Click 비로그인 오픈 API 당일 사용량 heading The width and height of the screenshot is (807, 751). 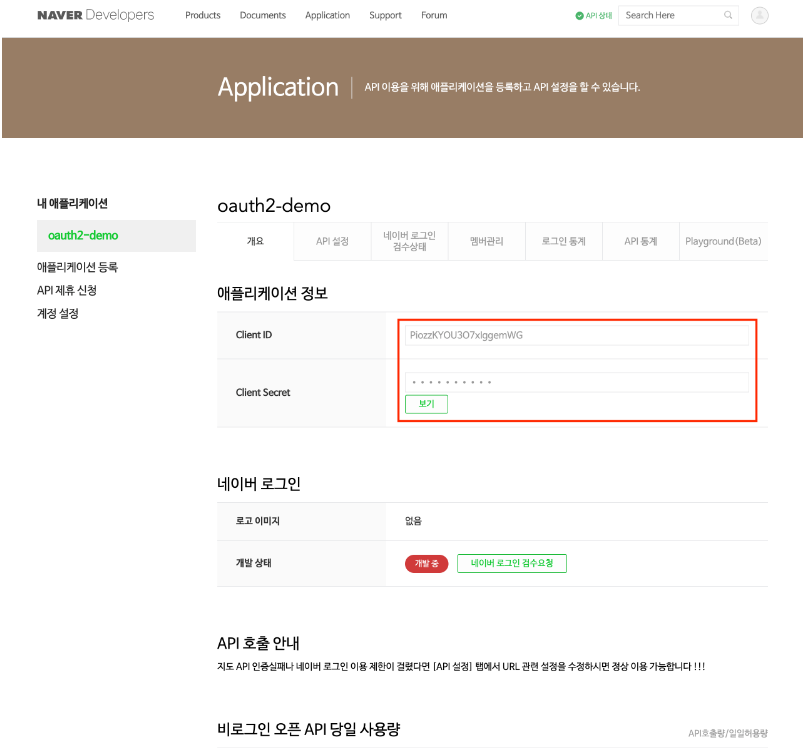[x=309, y=729]
